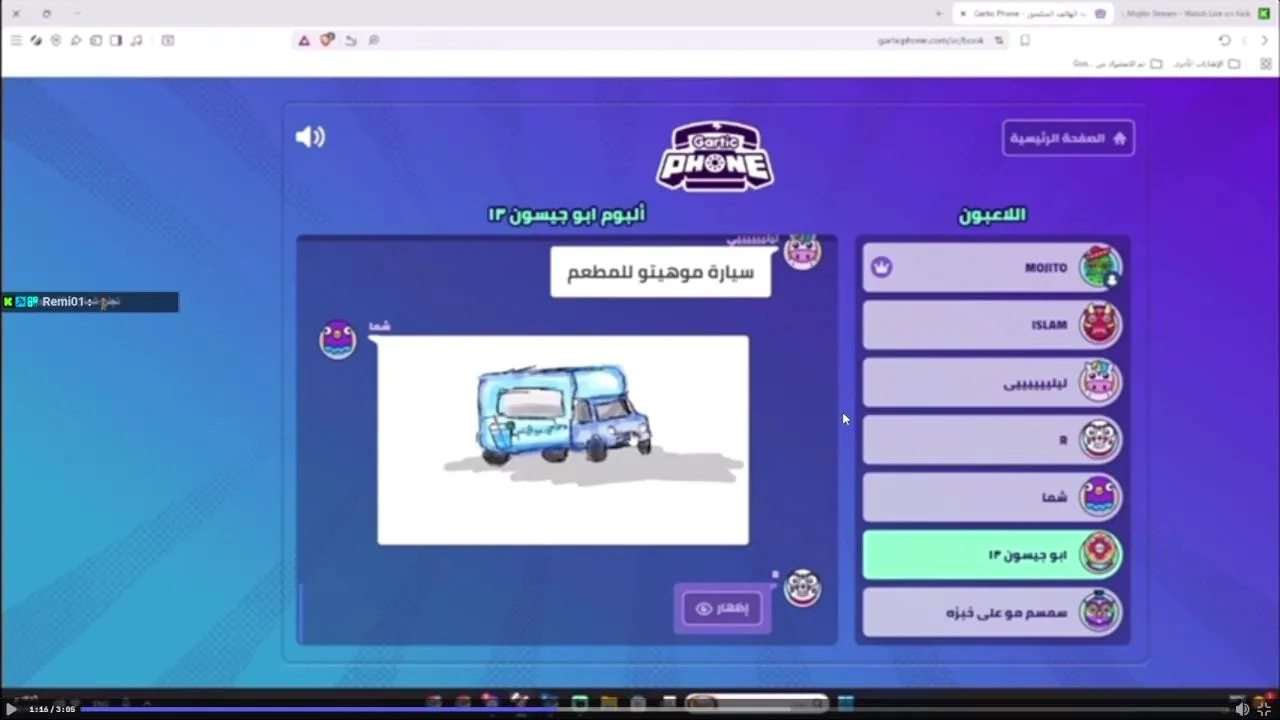
Task: Click the cow avatar above the prompt bubble
Action: click(x=802, y=252)
